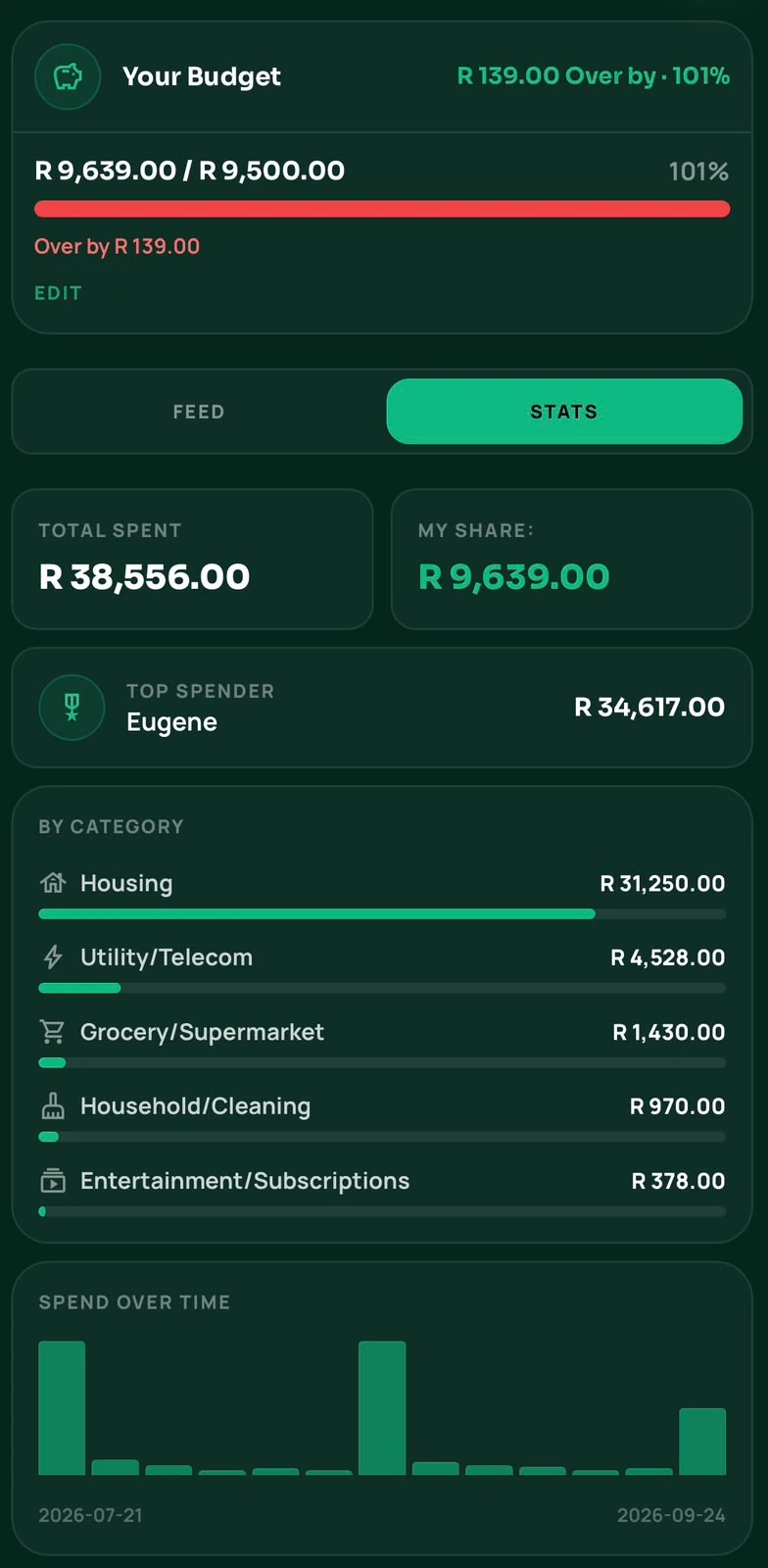Select the Utility/Telecom category row label
The width and height of the screenshot is (768, 1568).
167,957
